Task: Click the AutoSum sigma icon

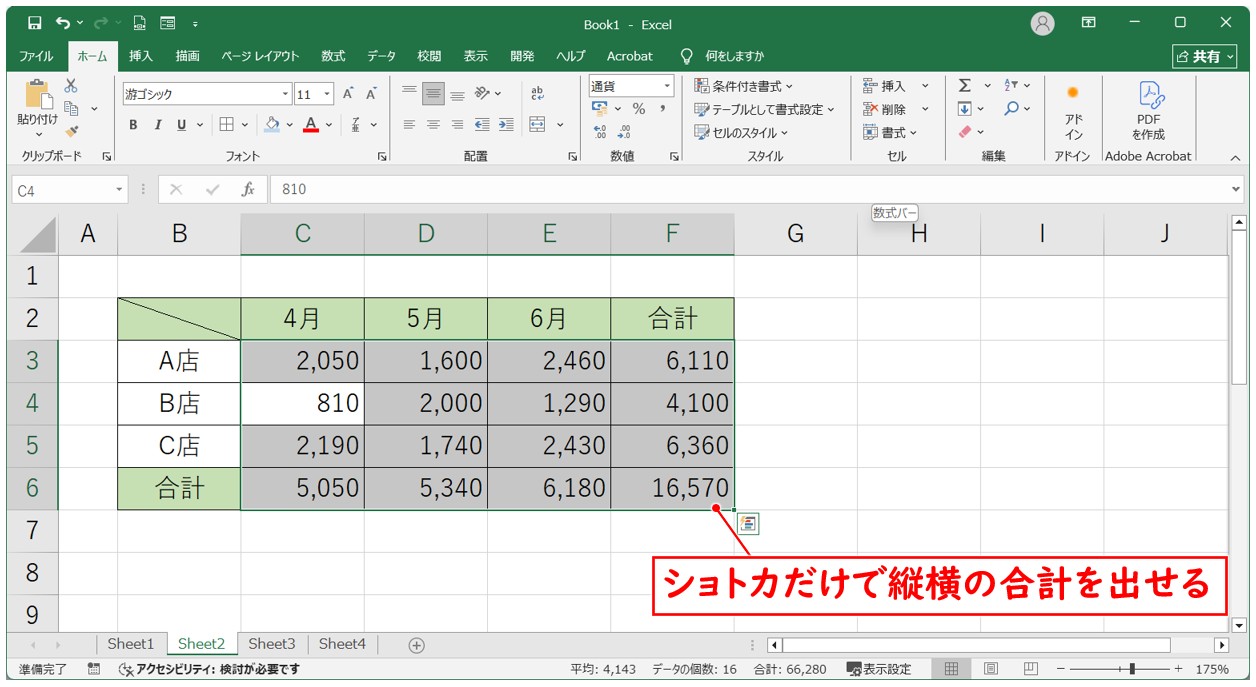Action: 964,86
